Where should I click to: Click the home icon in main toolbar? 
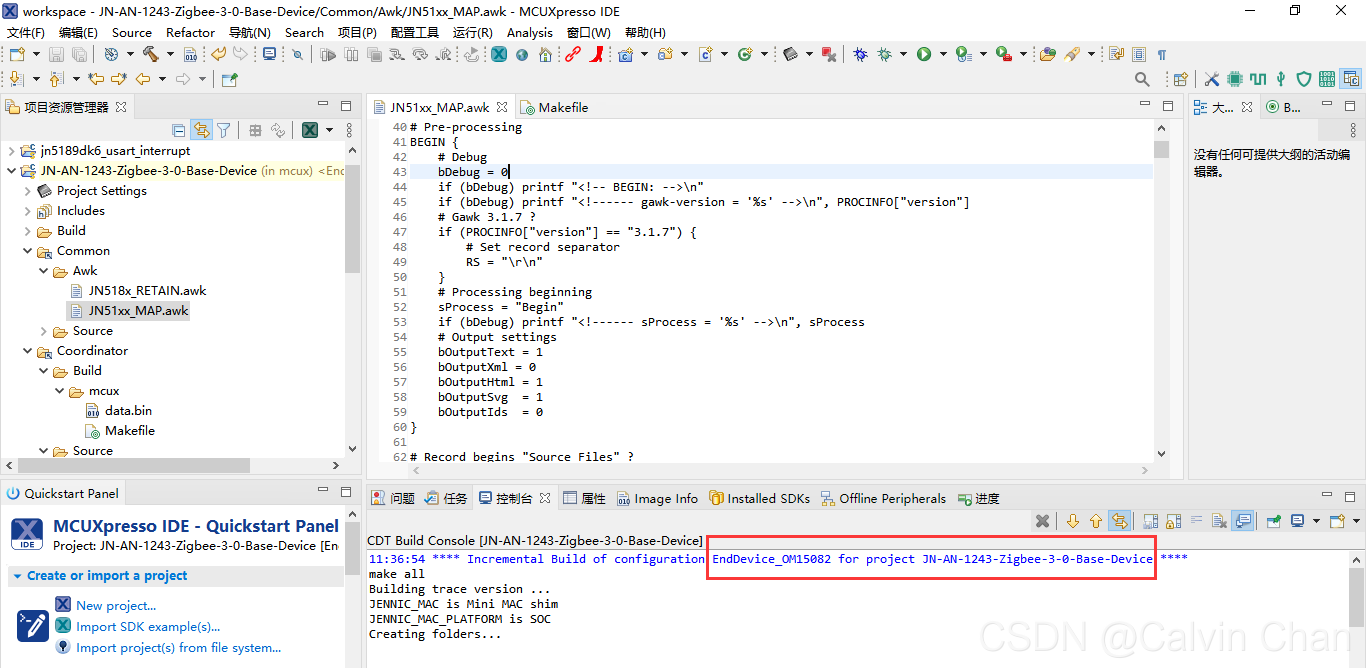(x=545, y=54)
